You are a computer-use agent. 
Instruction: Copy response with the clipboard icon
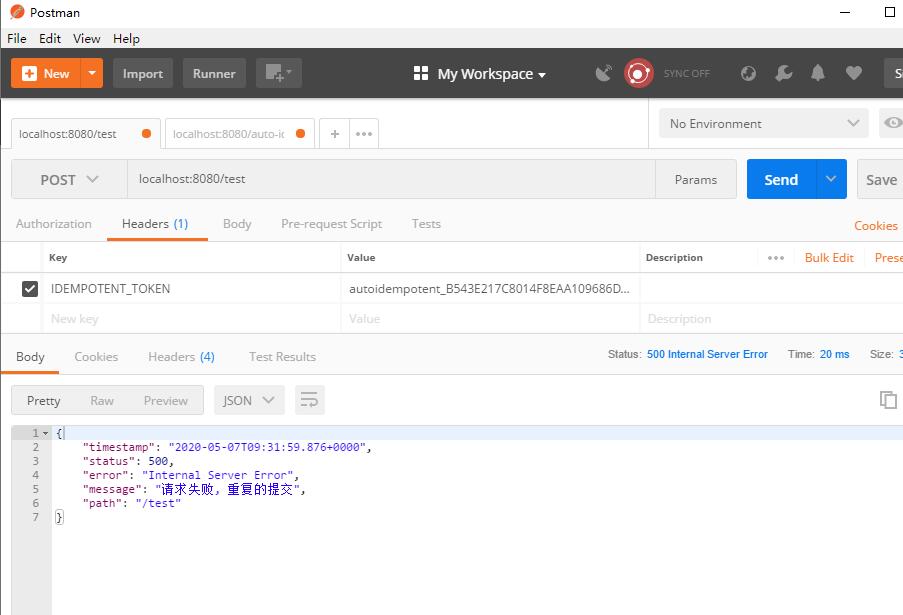click(888, 400)
